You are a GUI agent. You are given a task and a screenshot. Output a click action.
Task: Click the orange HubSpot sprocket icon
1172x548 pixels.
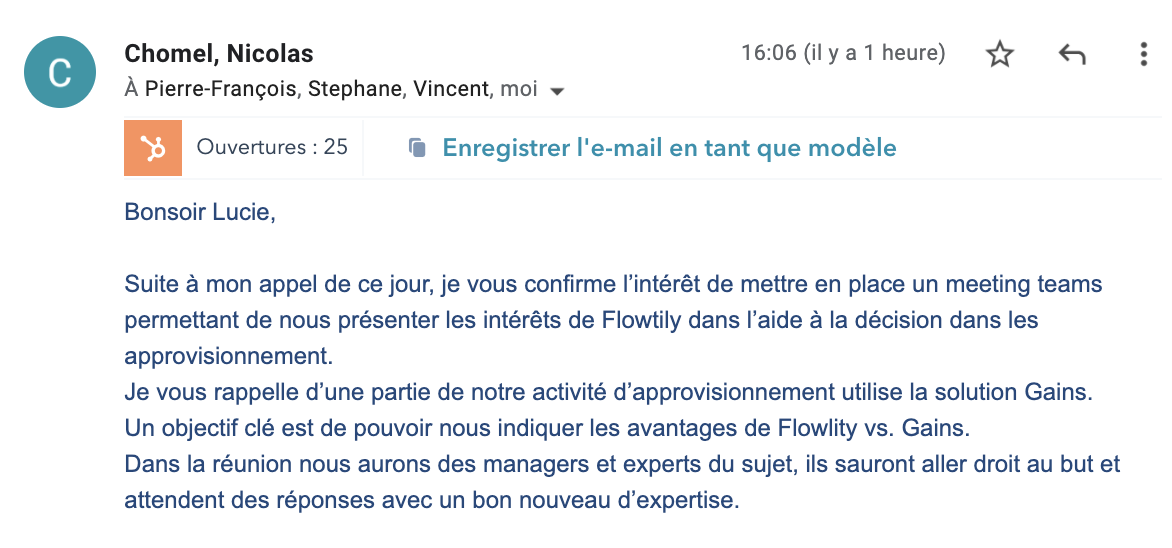click(x=153, y=148)
